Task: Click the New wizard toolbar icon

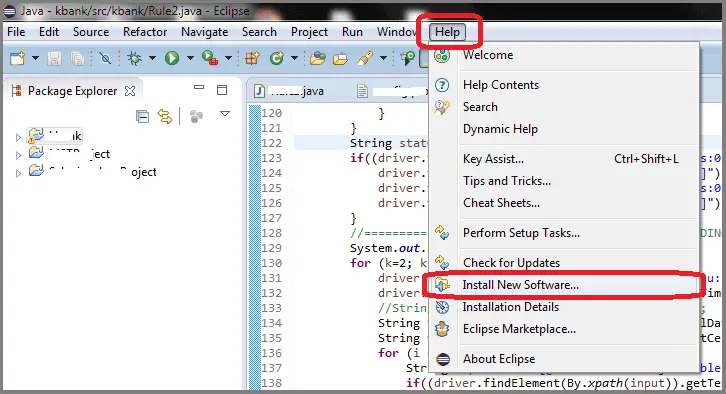Action: tap(18, 58)
